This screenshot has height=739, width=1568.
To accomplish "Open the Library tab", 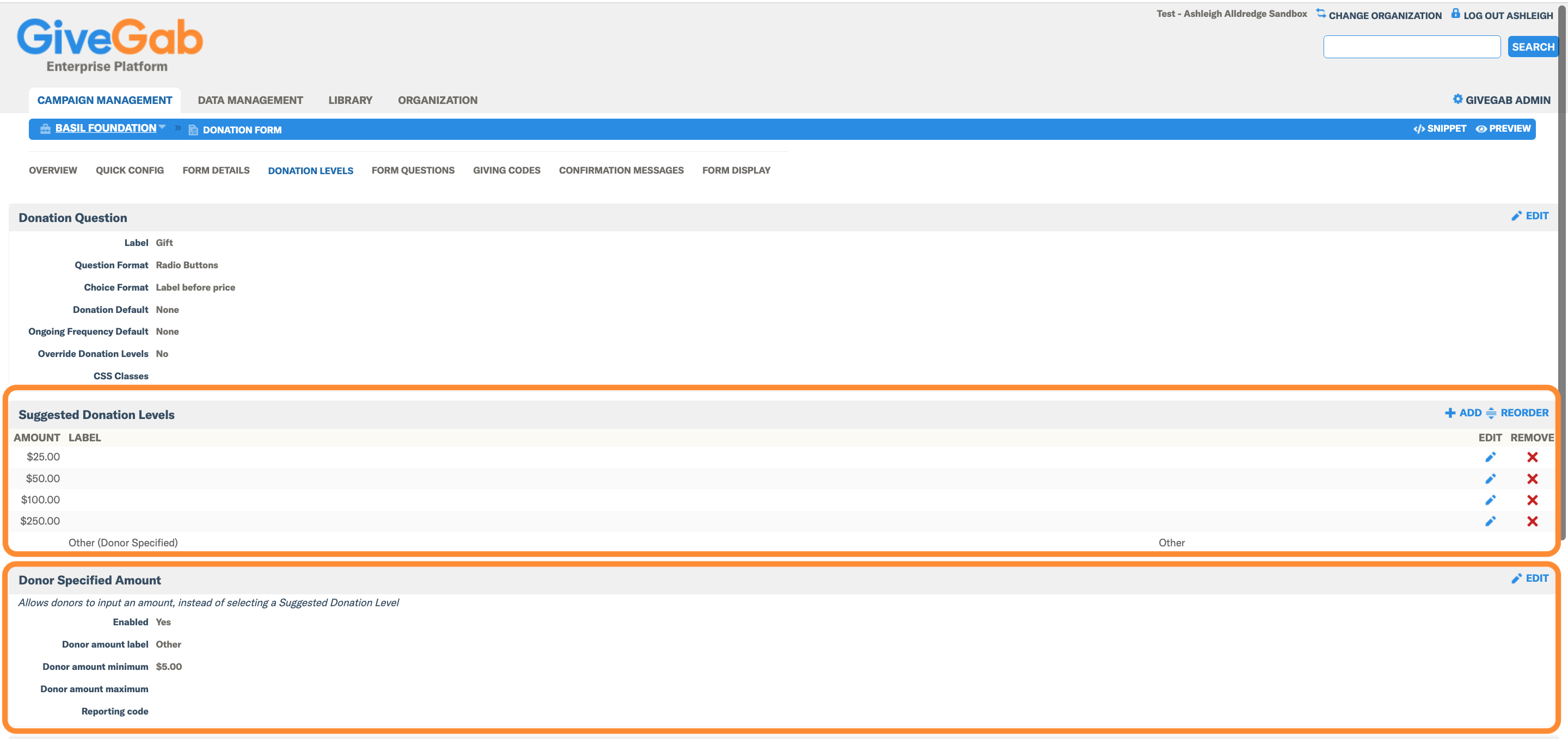I will 350,100.
